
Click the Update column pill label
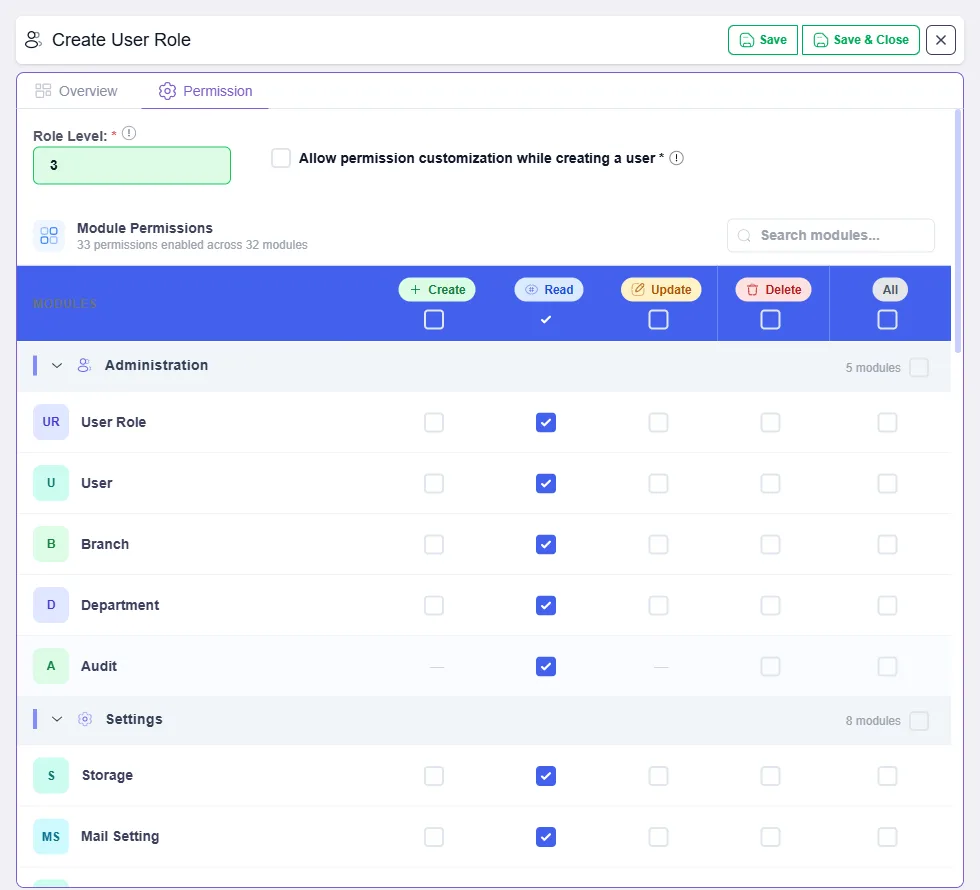point(661,290)
